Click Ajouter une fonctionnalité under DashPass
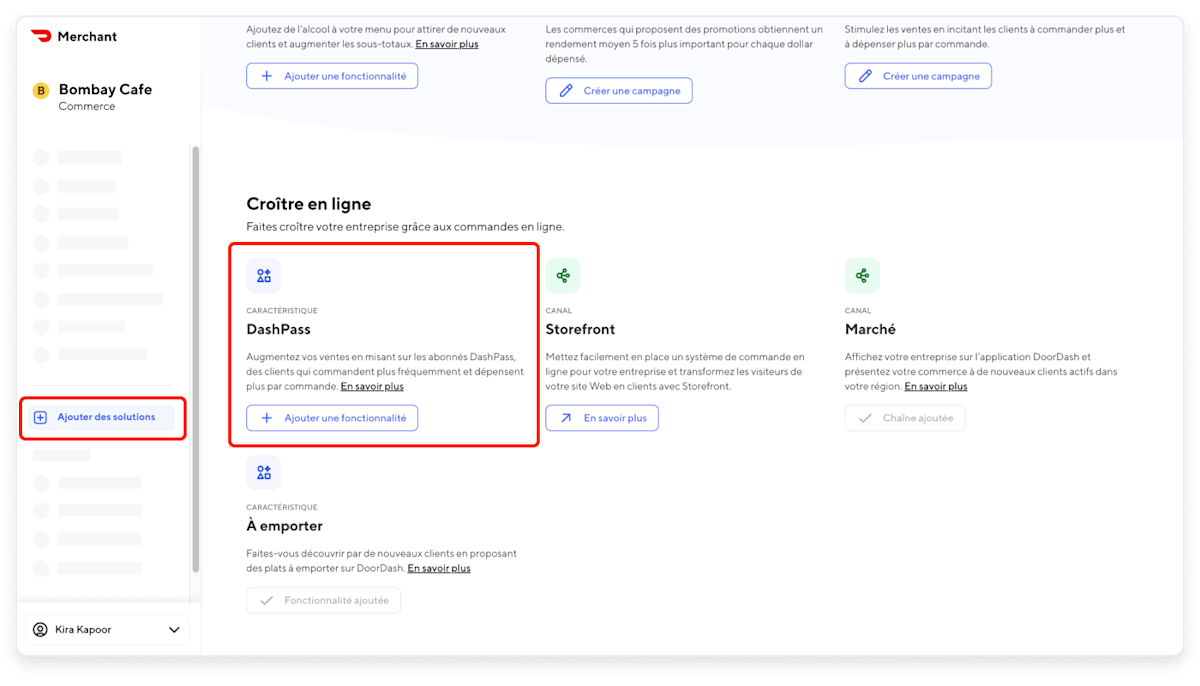This screenshot has width=1200, height=686. tap(332, 418)
